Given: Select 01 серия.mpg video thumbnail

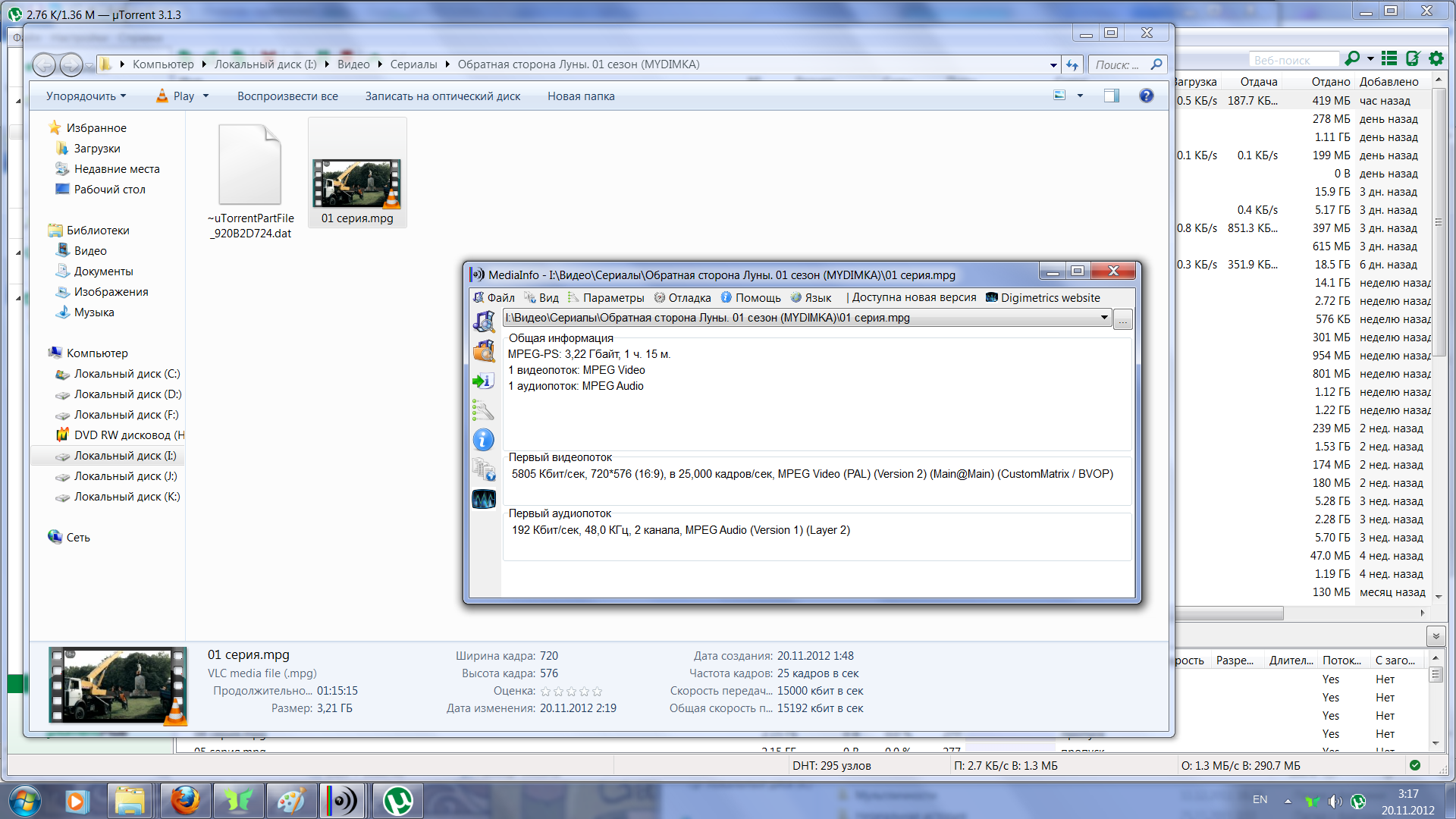Looking at the screenshot, I should pos(357,183).
